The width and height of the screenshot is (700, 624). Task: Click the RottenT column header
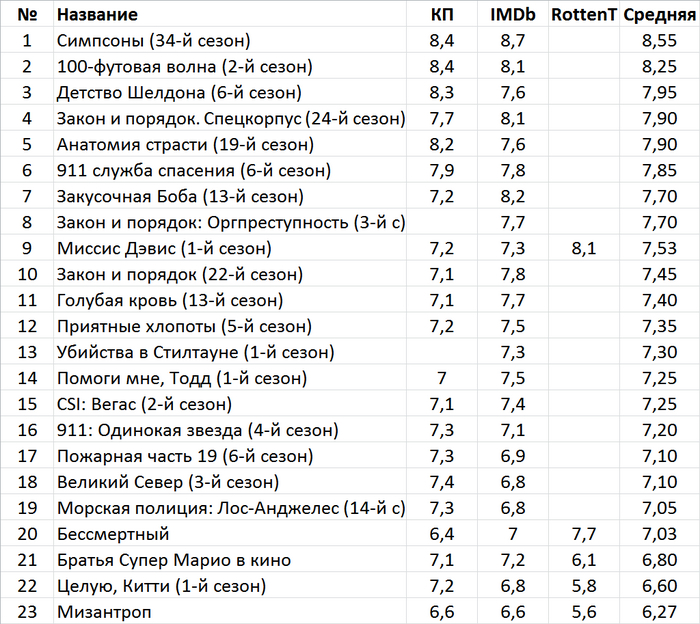click(x=584, y=15)
